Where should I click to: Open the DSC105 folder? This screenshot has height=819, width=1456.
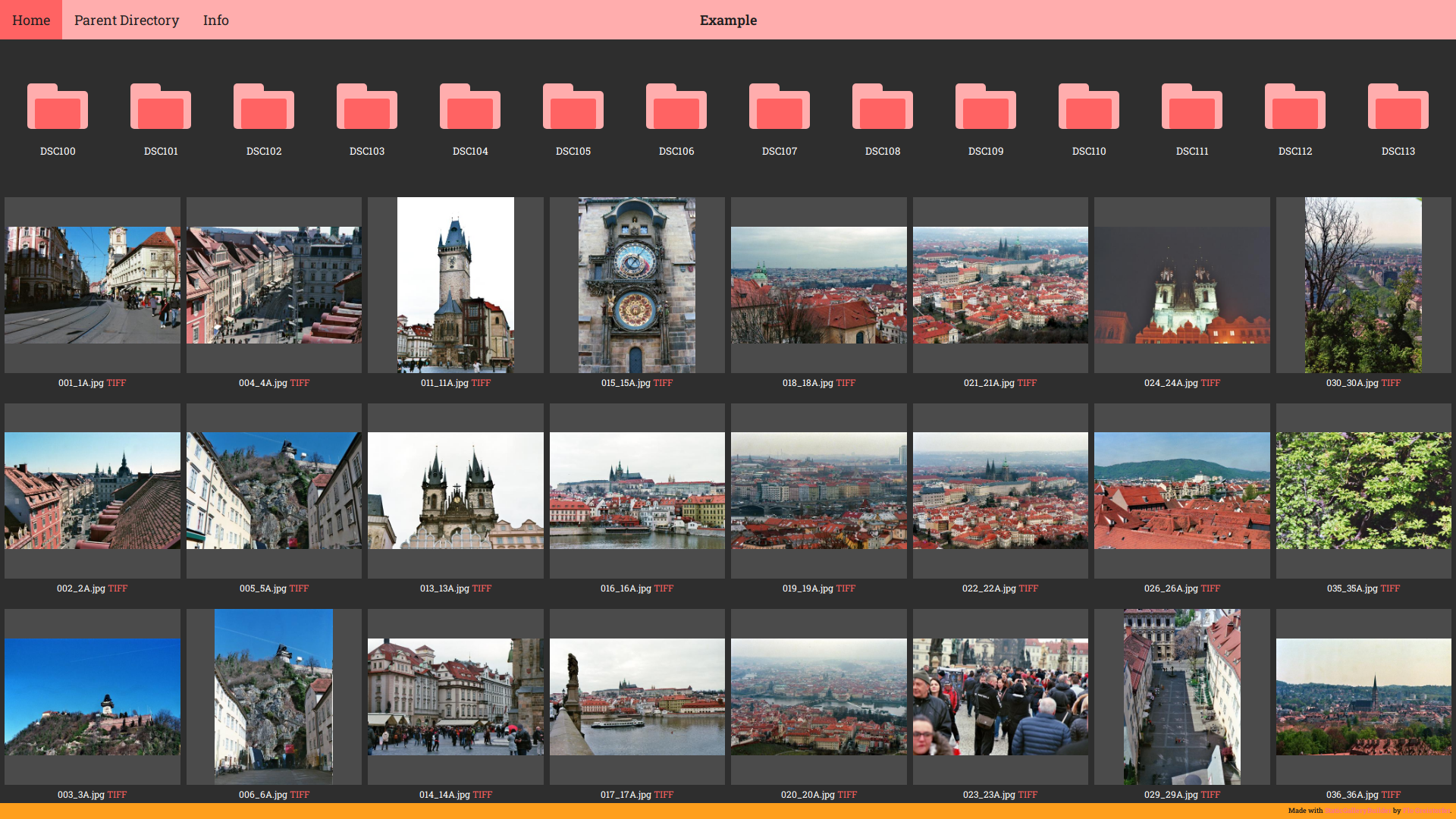573,108
